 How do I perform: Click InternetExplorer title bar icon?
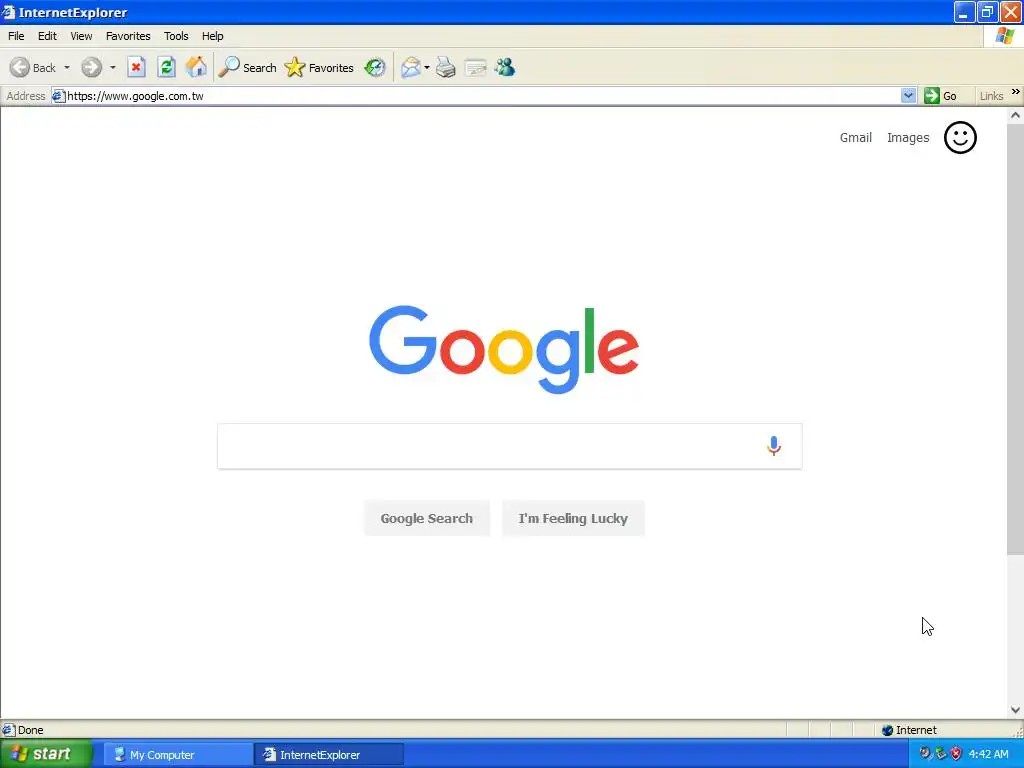[x=8, y=12]
